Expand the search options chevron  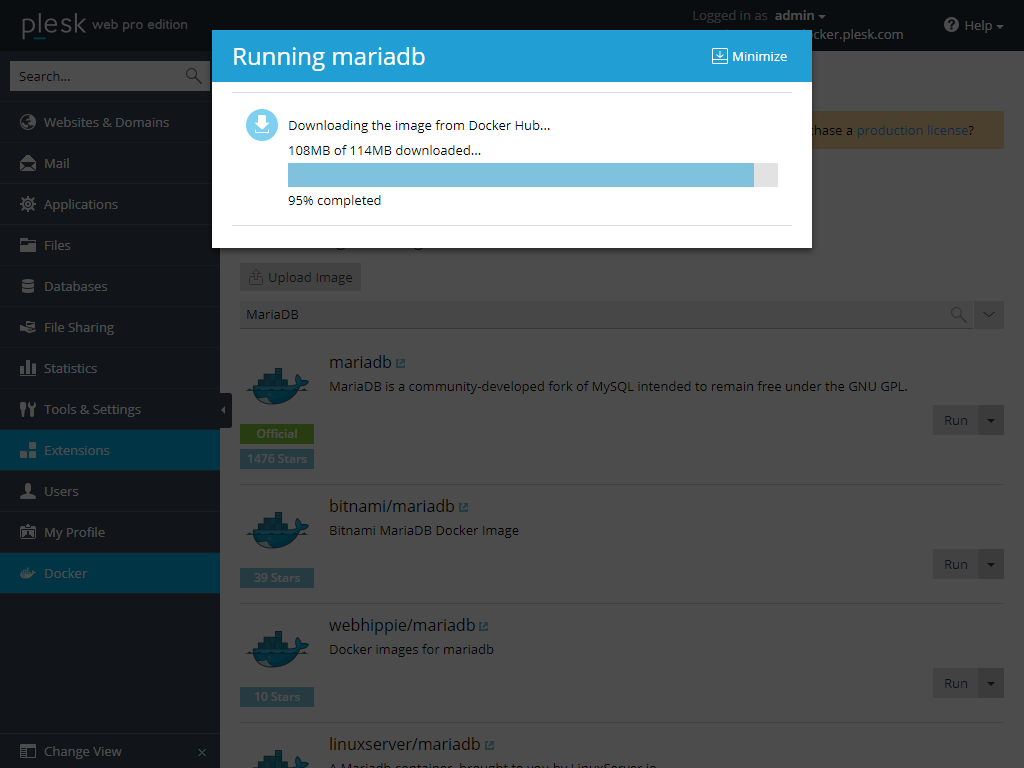click(989, 314)
